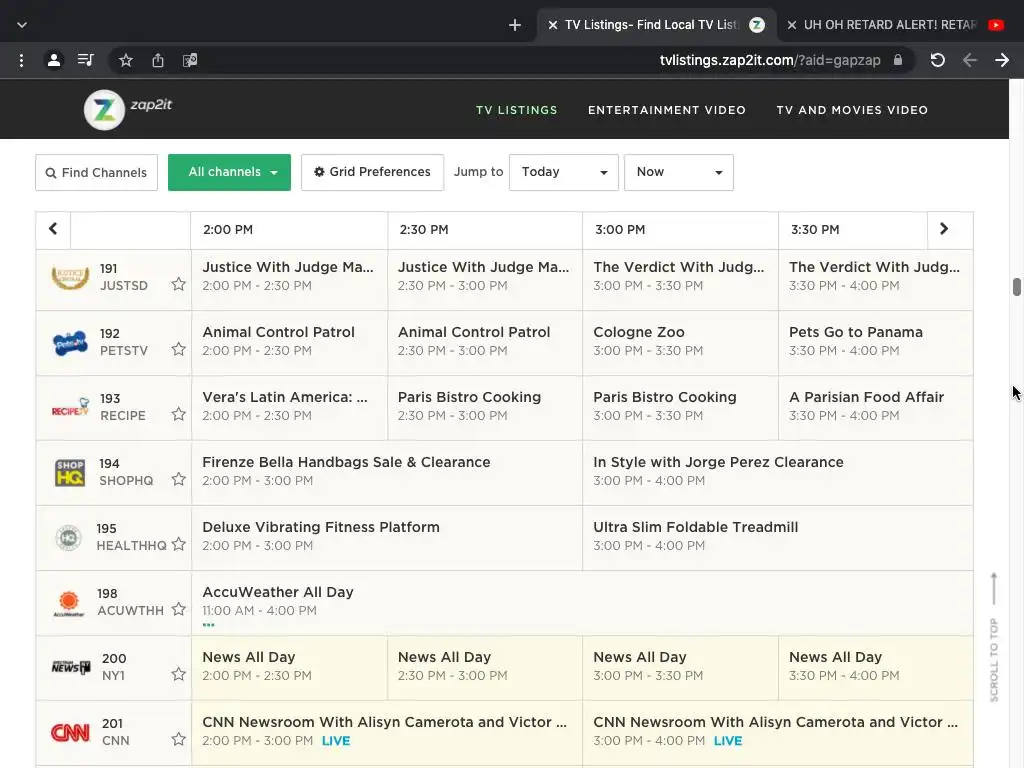1024x768 pixels.
Task: Favorite the 201 CNN channel
Action: pos(178,739)
